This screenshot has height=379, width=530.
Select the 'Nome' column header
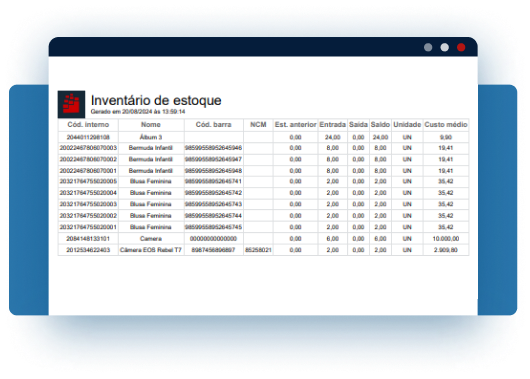[151, 125]
